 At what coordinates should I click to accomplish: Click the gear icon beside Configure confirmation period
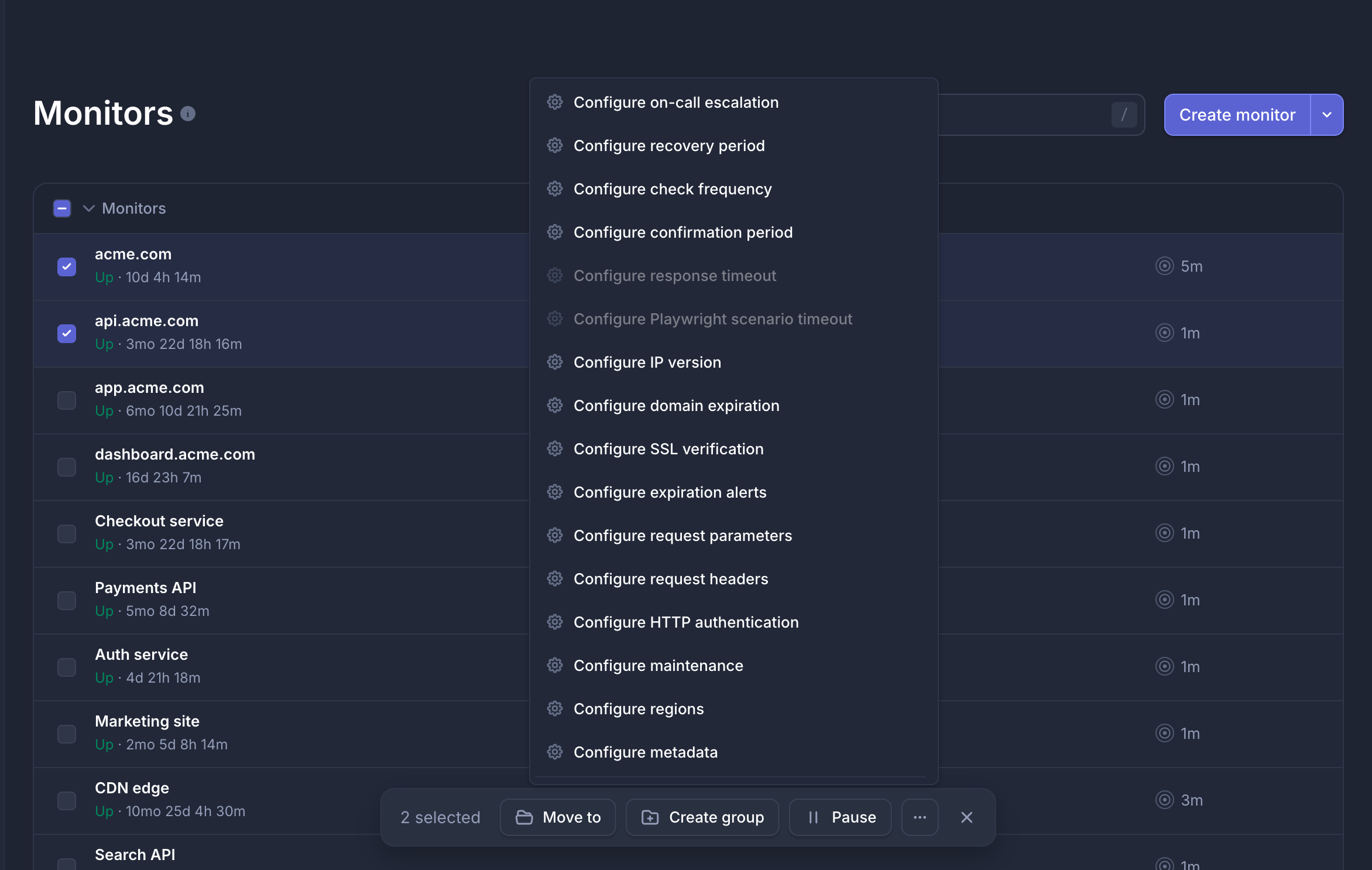(555, 232)
